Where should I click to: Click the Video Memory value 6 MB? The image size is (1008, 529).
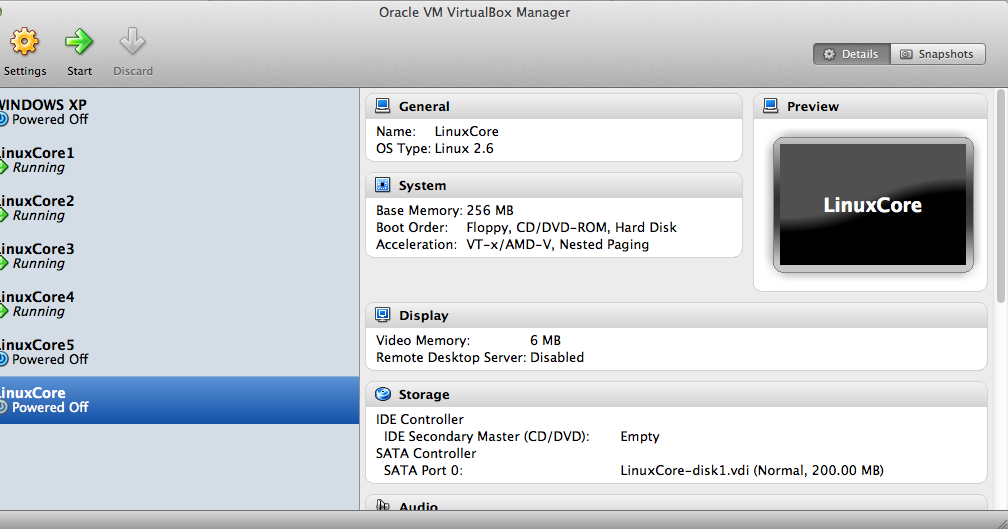pos(545,340)
